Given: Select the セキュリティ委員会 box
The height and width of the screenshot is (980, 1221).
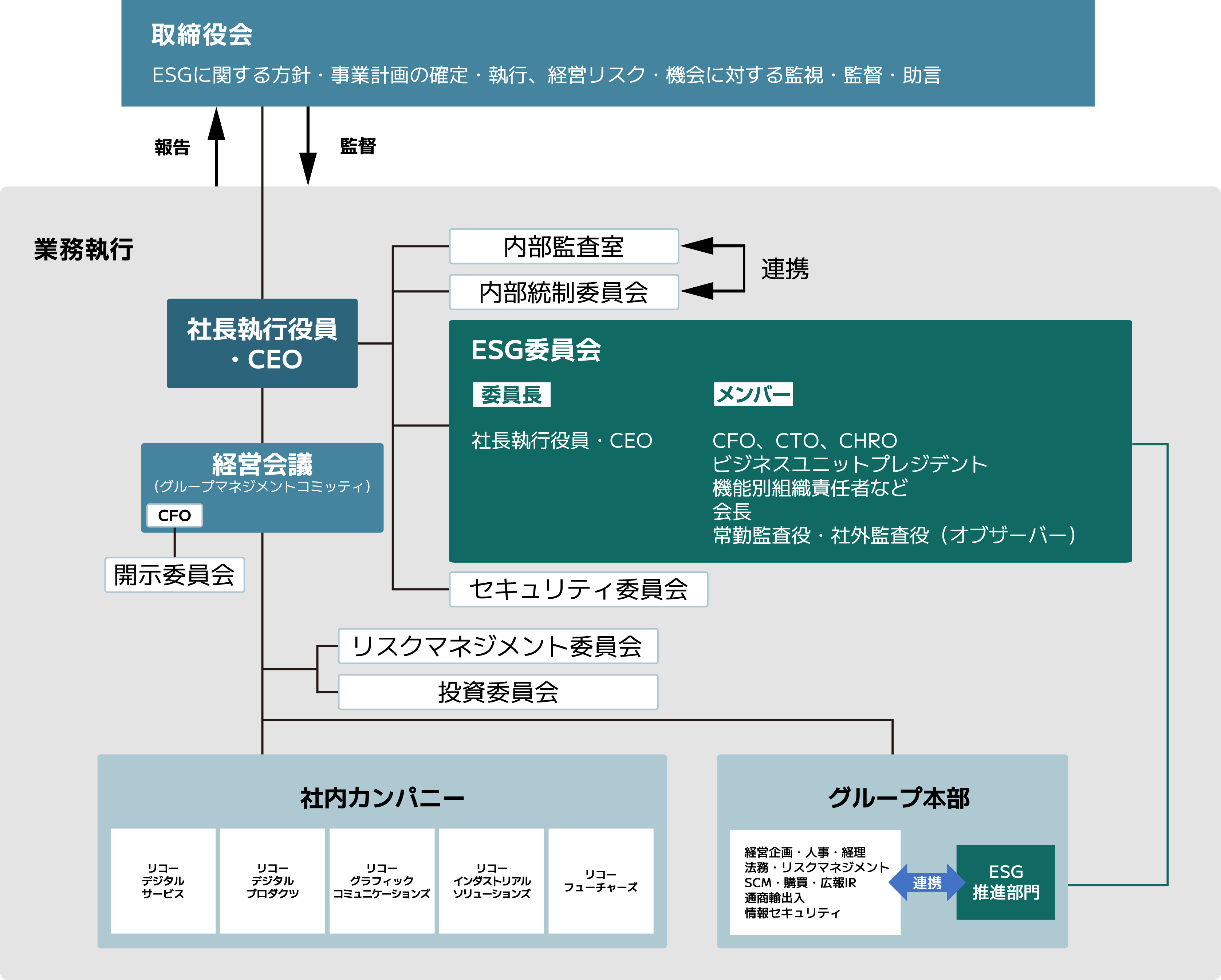Looking at the screenshot, I should click(578, 589).
